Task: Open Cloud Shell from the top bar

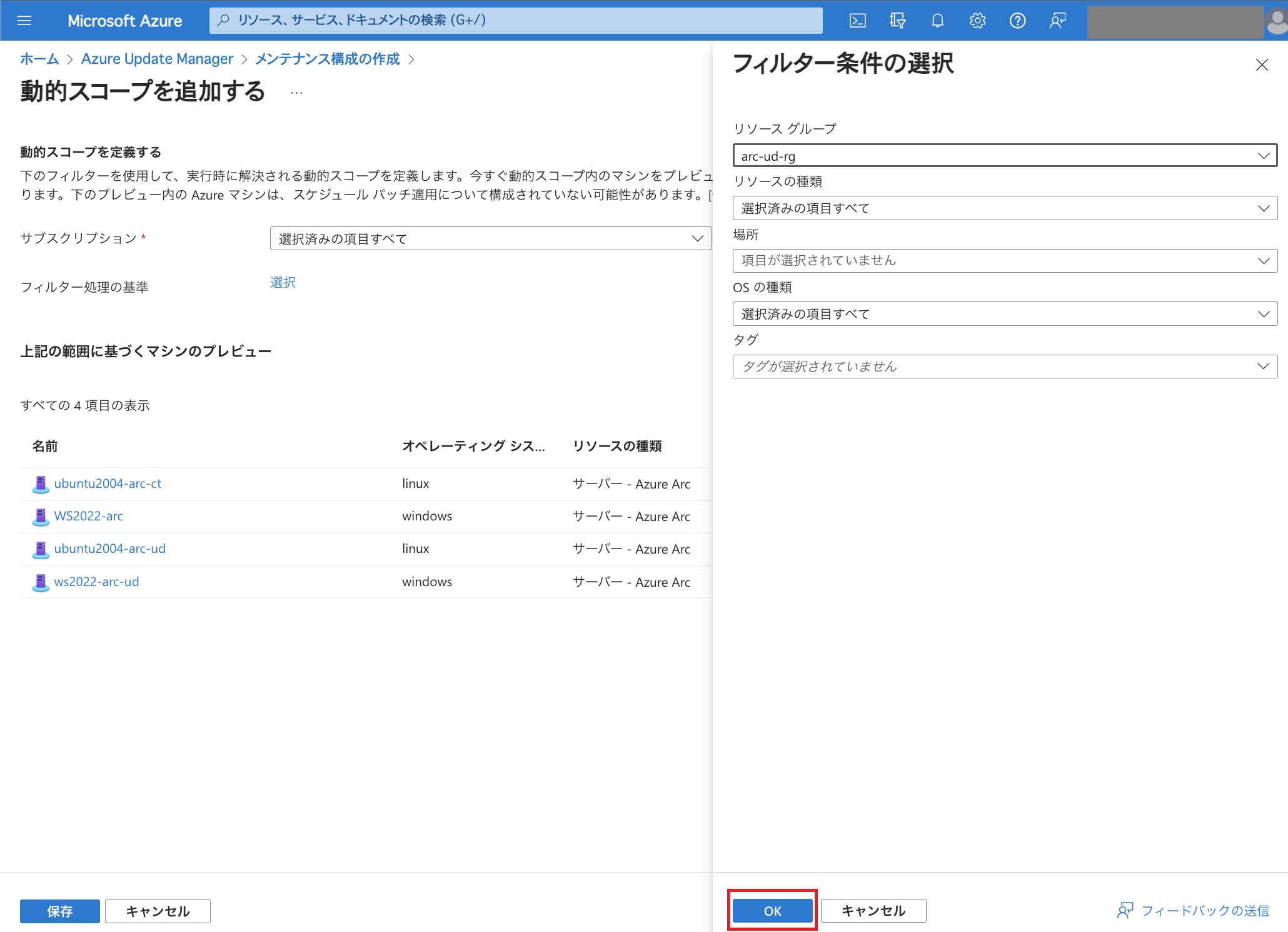Action: pos(857,21)
